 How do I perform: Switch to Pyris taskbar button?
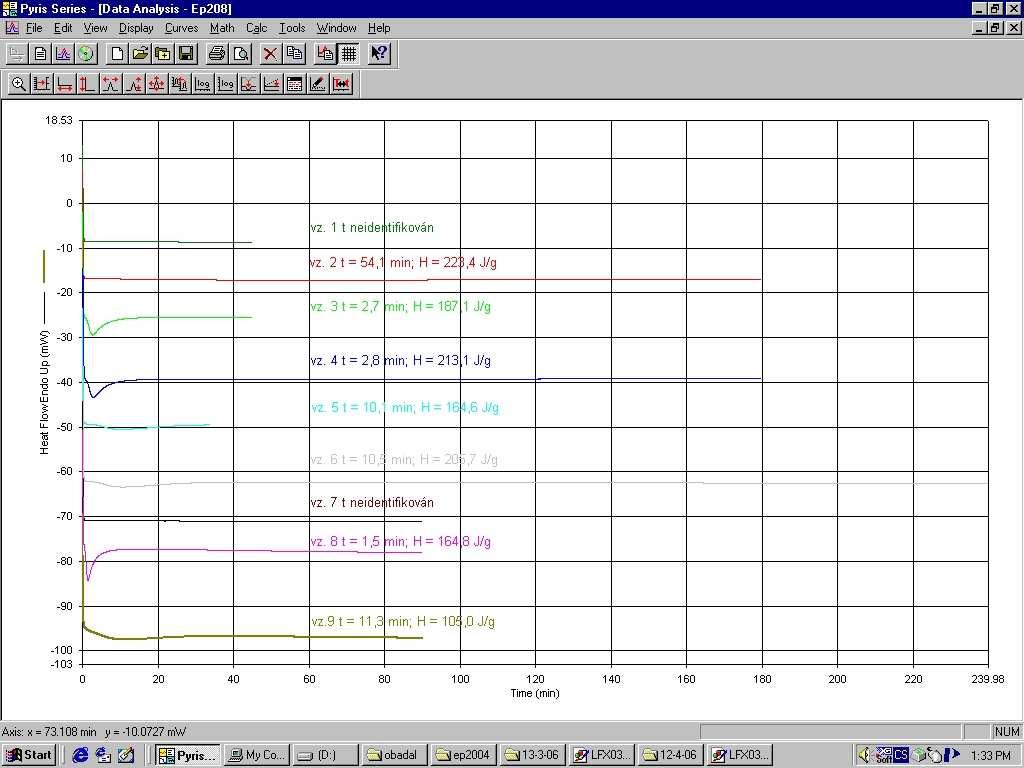pyautogui.click(x=188, y=755)
